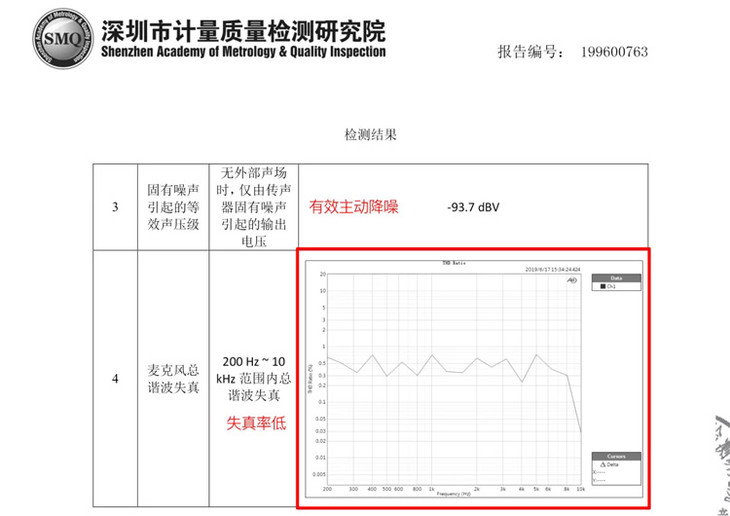Click the 2k tick on frequency axis
This screenshot has height=516, width=730.
click(x=477, y=489)
